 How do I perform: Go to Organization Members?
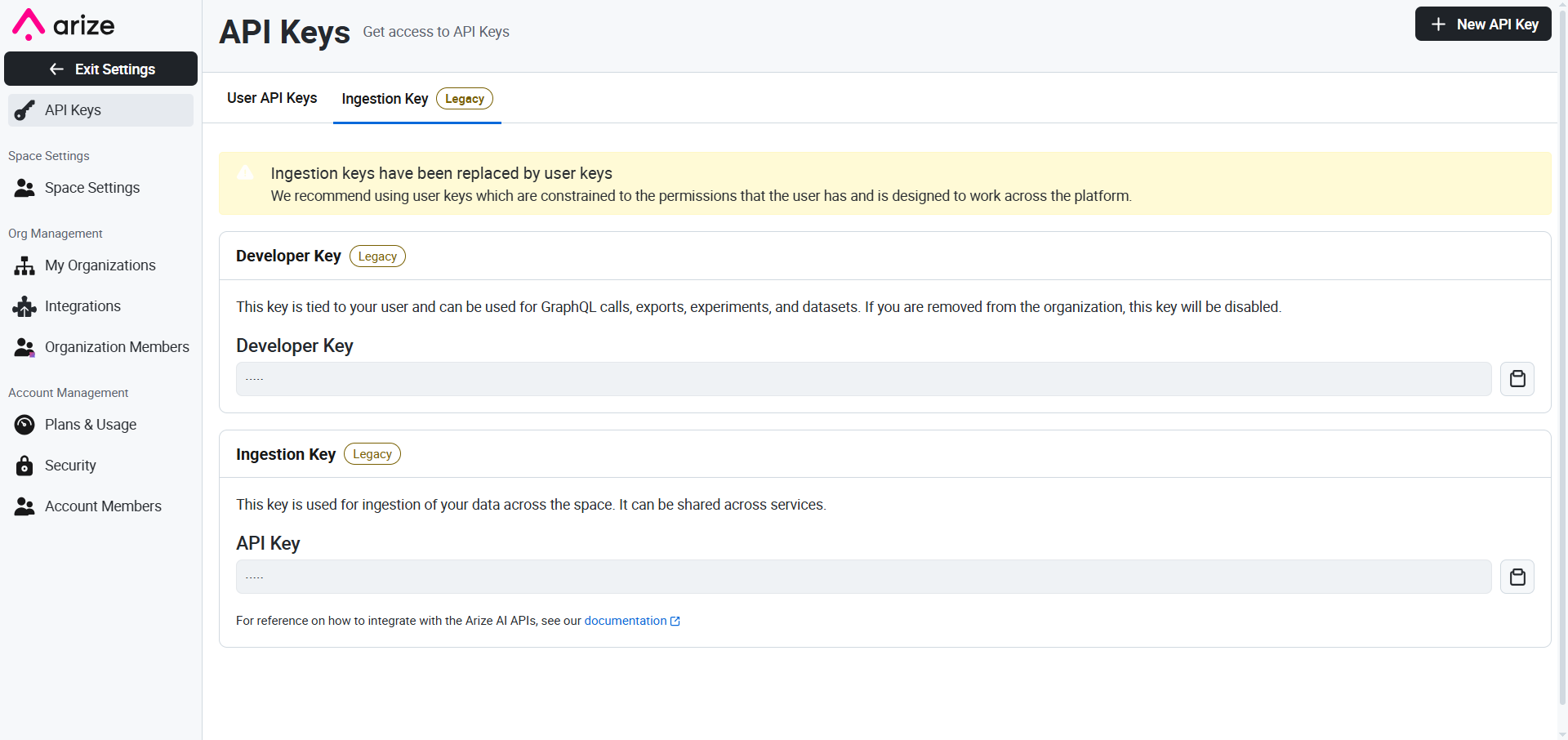click(x=117, y=347)
